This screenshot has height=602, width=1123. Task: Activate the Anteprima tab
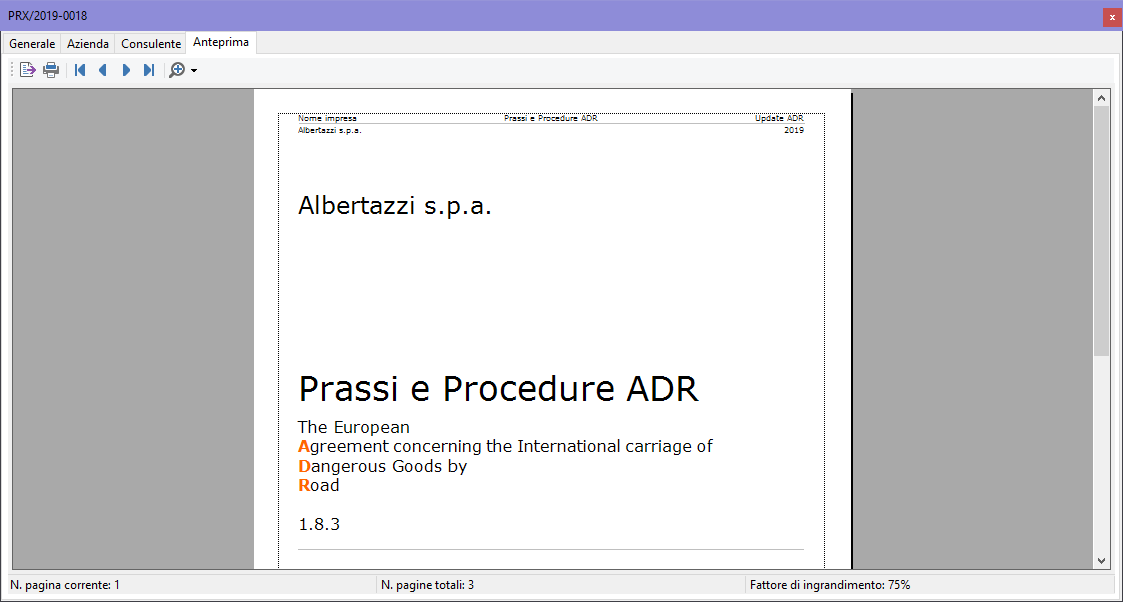pyautogui.click(x=220, y=42)
